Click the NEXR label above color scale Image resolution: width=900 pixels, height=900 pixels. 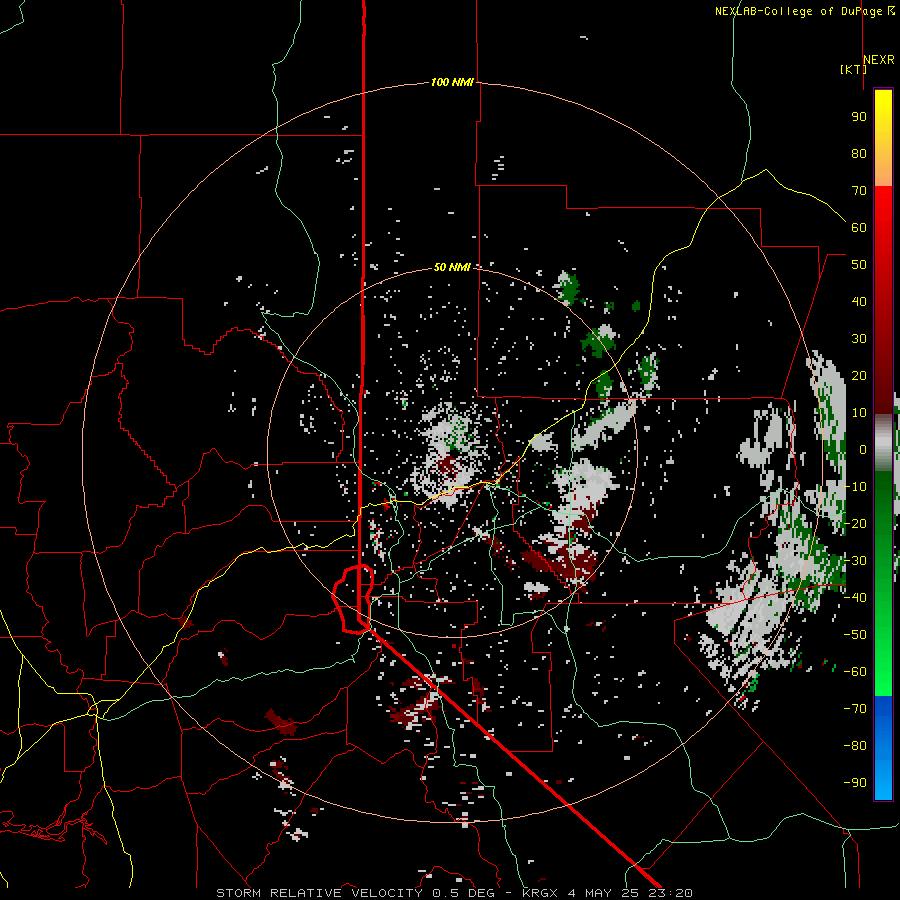click(879, 60)
